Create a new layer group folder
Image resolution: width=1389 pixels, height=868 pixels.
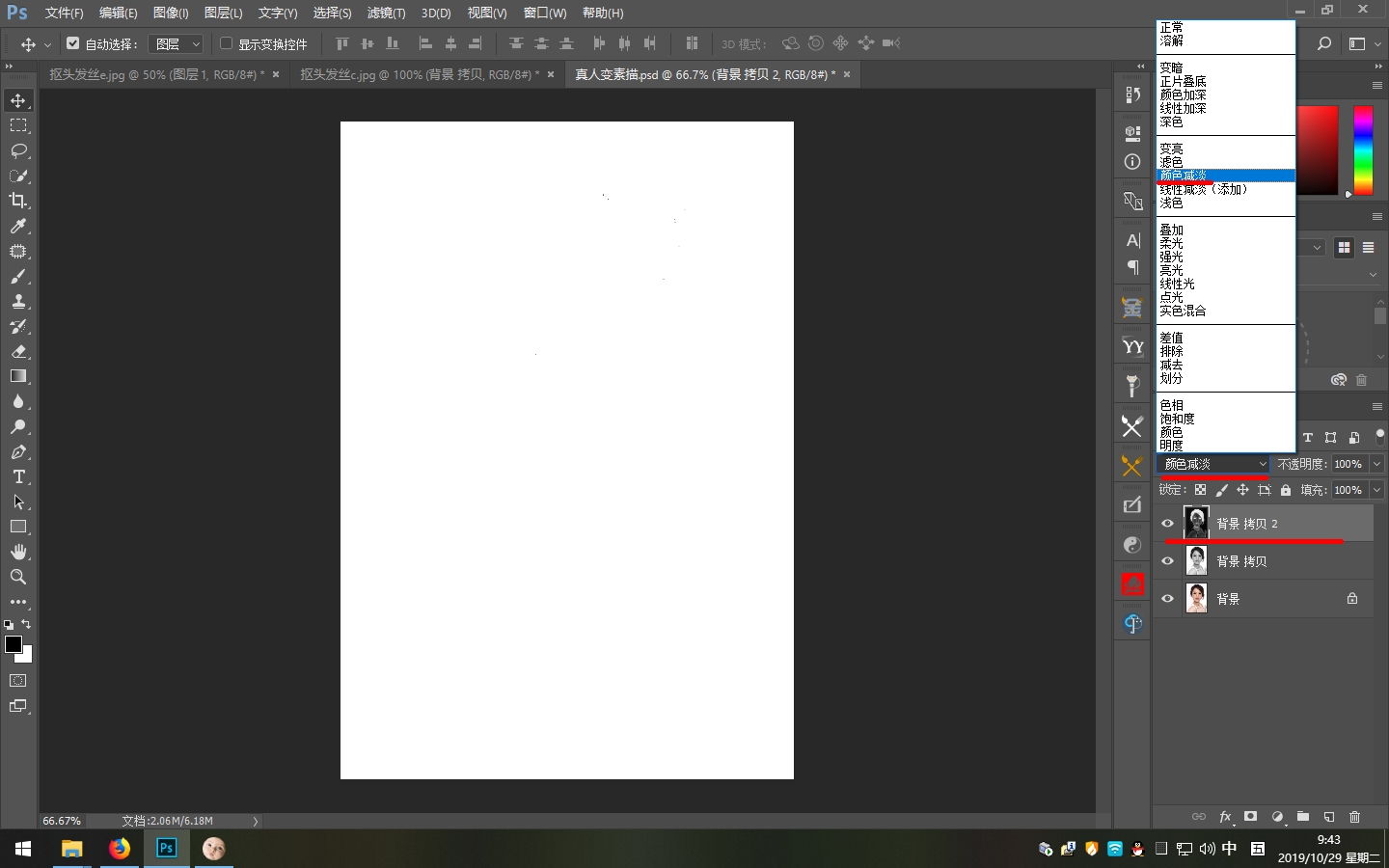(x=1303, y=817)
